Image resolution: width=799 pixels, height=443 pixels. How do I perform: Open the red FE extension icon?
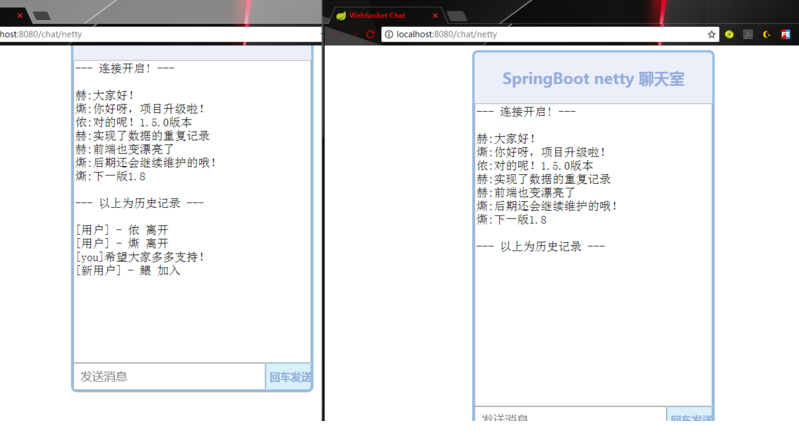[785, 34]
